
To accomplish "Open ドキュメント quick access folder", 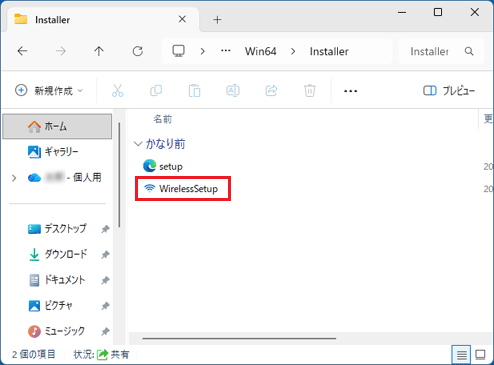I will coord(57,280).
